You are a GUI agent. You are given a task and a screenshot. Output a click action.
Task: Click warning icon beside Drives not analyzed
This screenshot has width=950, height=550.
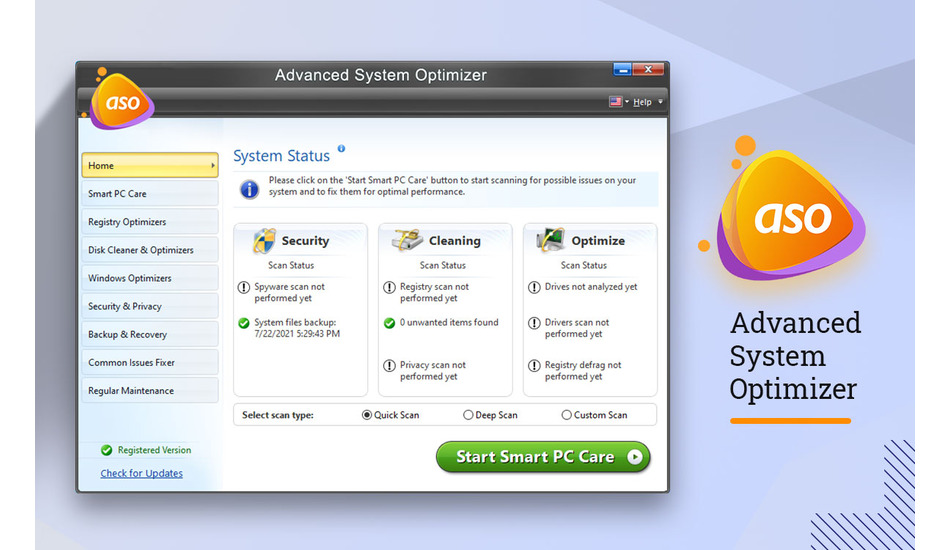point(534,287)
